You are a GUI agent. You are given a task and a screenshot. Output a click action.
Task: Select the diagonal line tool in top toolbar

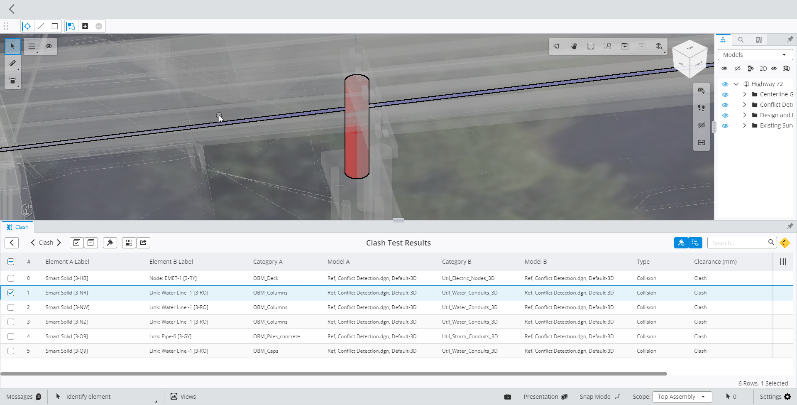(x=41, y=26)
